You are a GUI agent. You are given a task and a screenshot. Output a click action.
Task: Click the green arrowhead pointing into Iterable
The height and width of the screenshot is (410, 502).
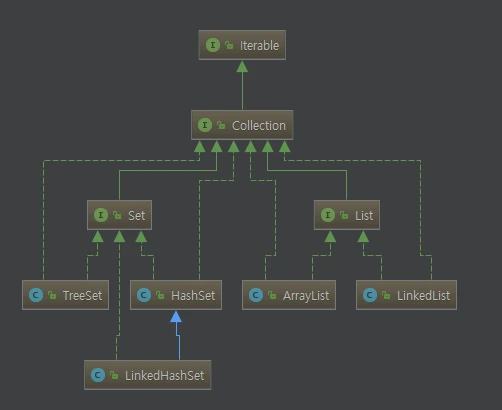point(242,67)
